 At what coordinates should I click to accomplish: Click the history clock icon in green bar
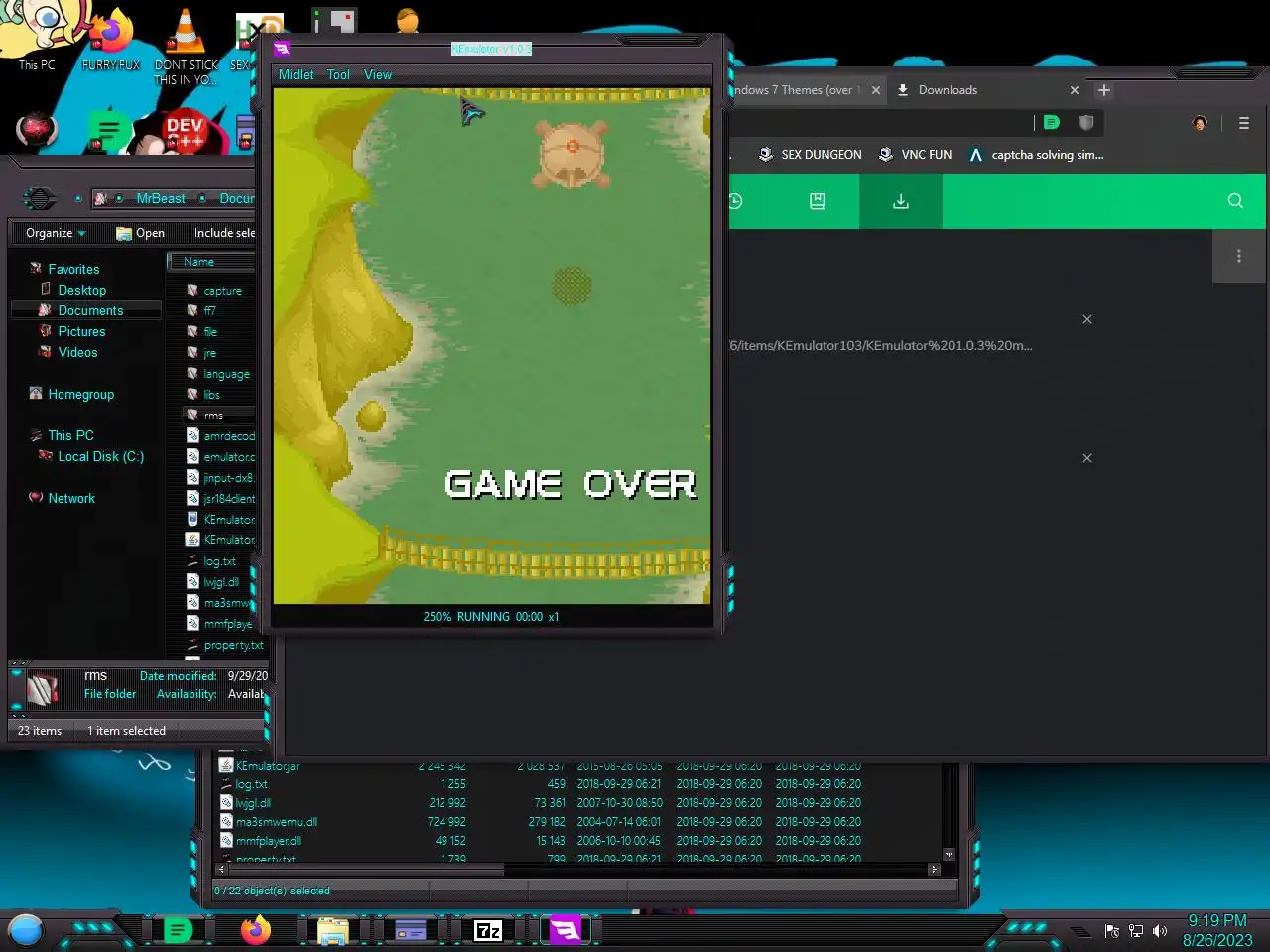[735, 201]
